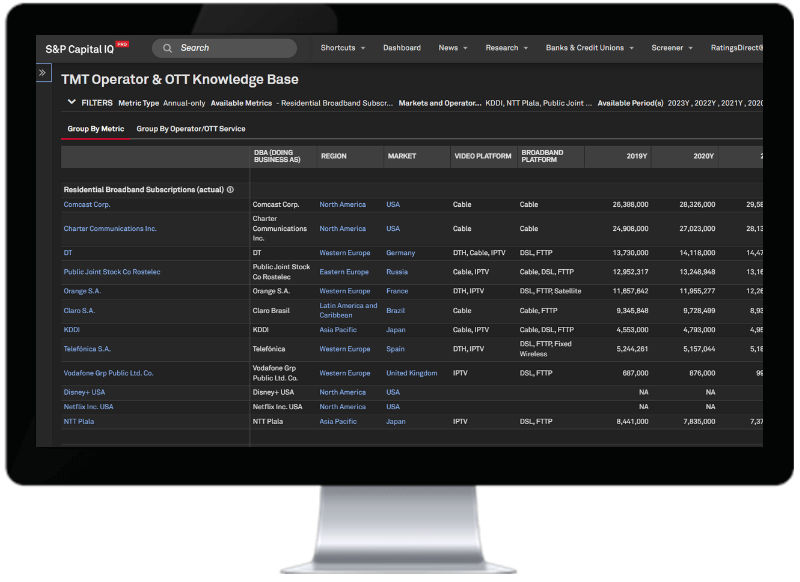Open the Claro S.A. link
The image size is (800, 582).
(79, 311)
